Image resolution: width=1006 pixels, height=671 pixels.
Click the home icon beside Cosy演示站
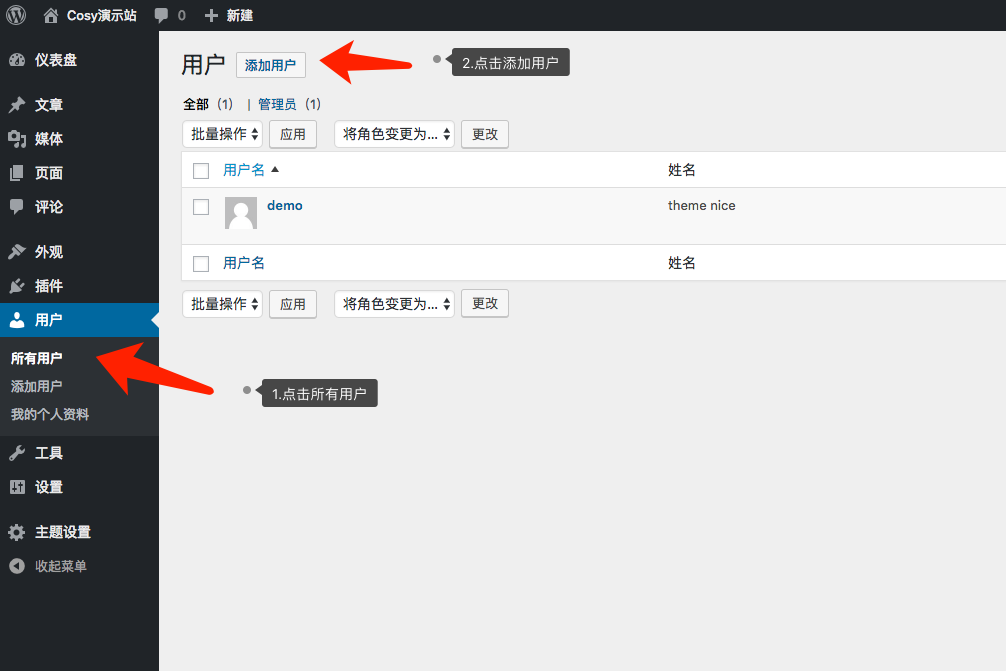coord(51,15)
